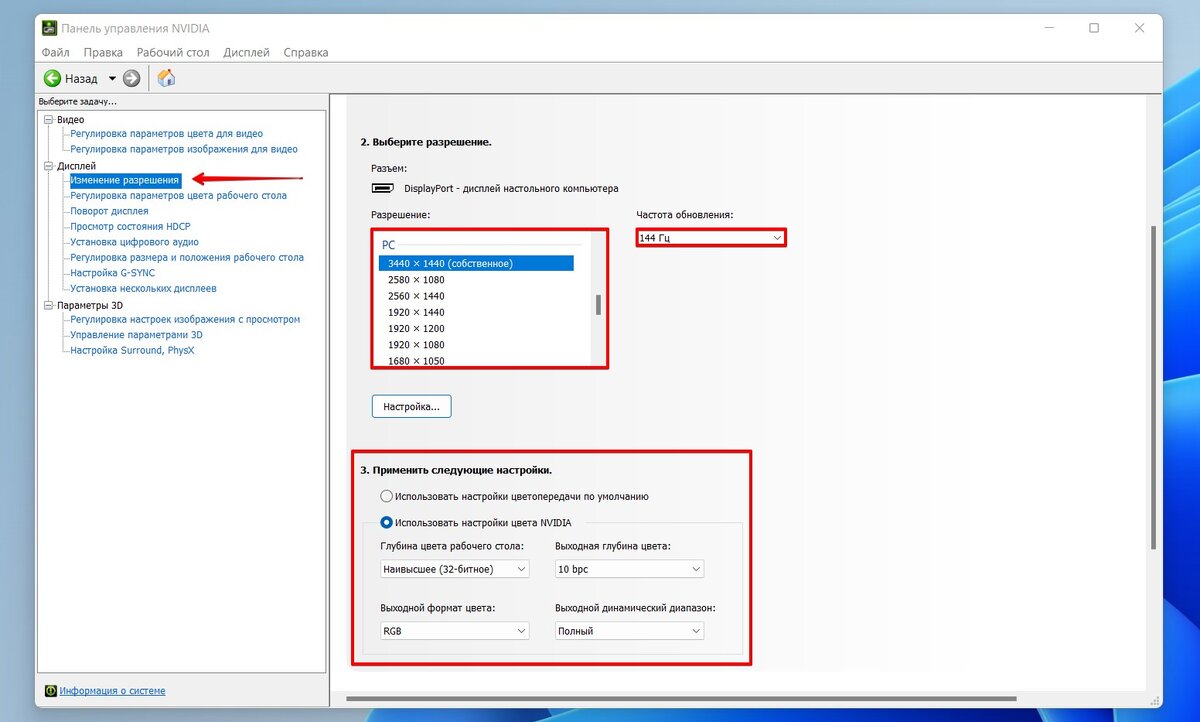1200x722 pixels.
Task: Open Выходная глубина цвета 10 bpc dropdown
Action: point(629,569)
